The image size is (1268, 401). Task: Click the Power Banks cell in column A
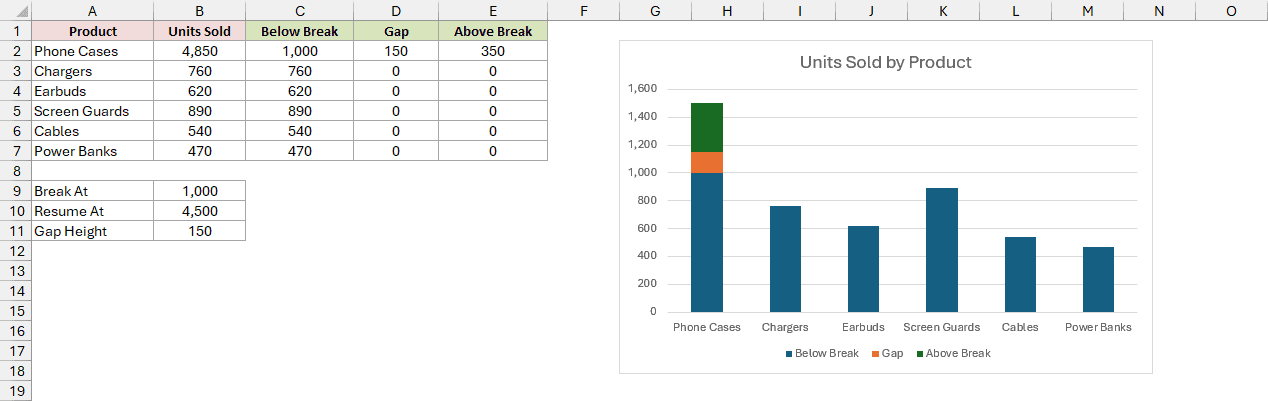pyautogui.click(x=93, y=151)
